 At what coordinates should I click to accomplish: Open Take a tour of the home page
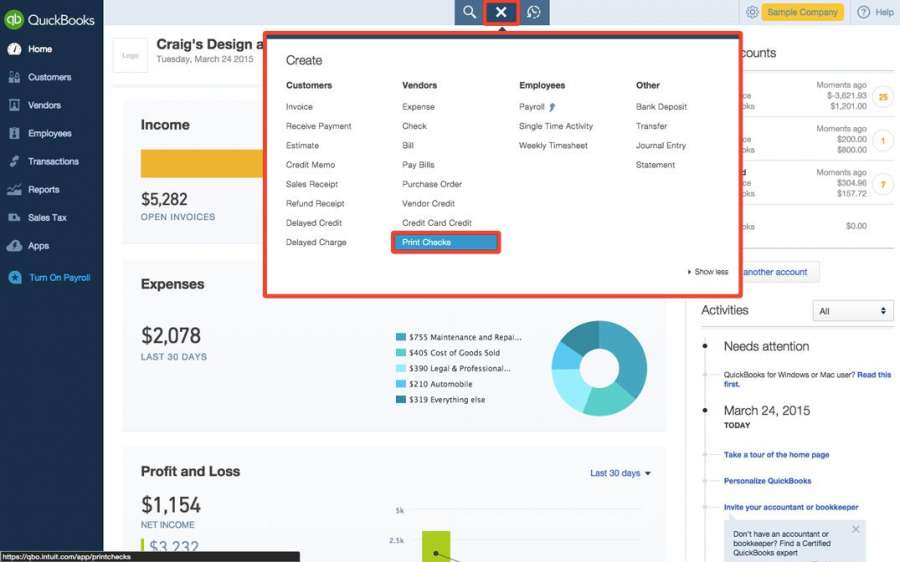776,455
